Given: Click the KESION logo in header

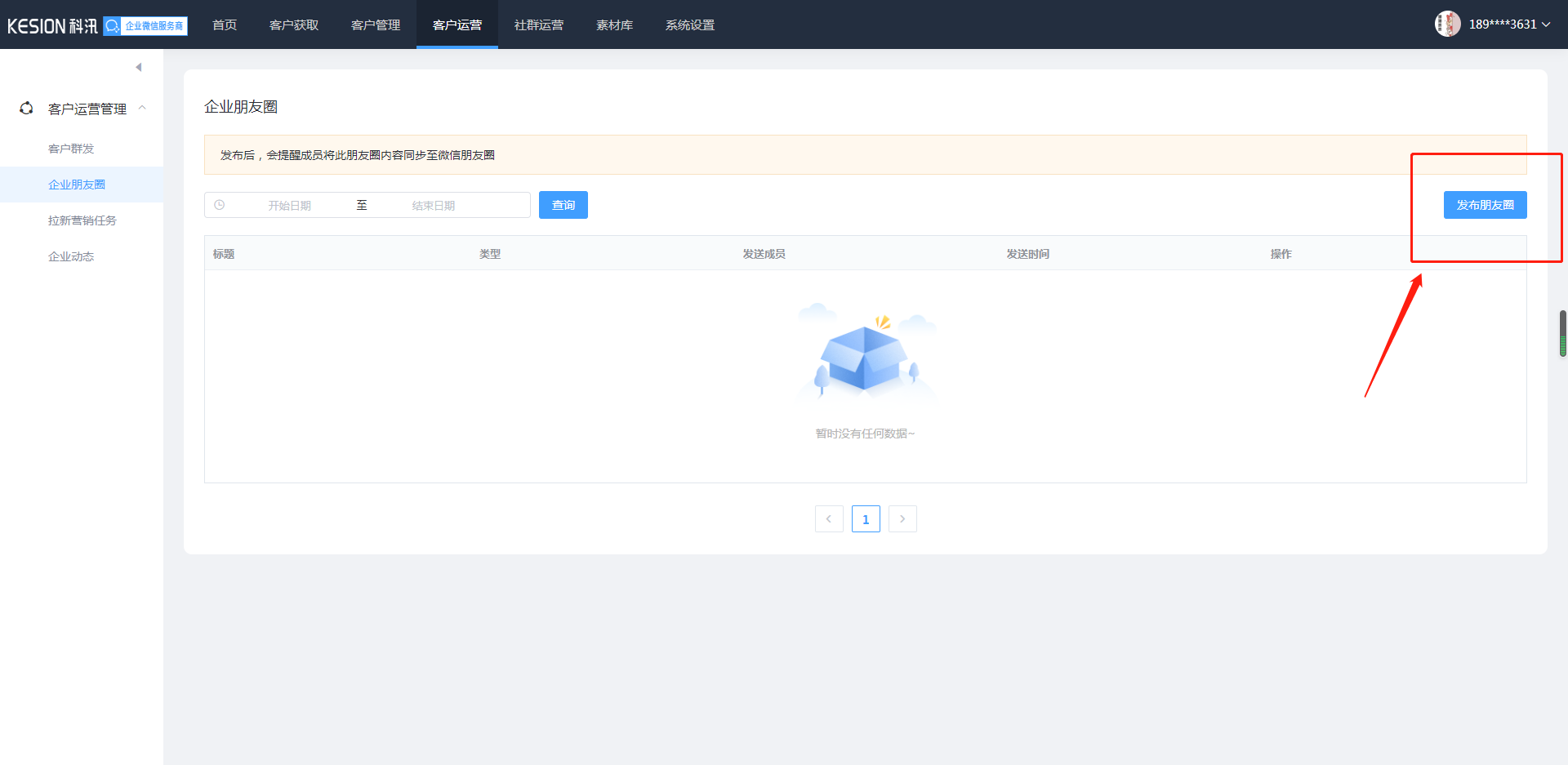Looking at the screenshot, I should 52,26.
